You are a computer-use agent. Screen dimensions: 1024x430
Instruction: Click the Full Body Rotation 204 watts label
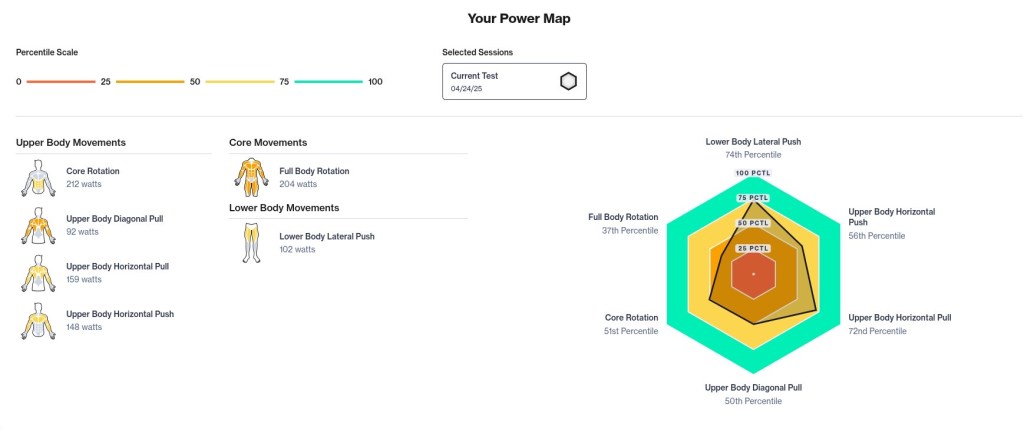(298, 184)
